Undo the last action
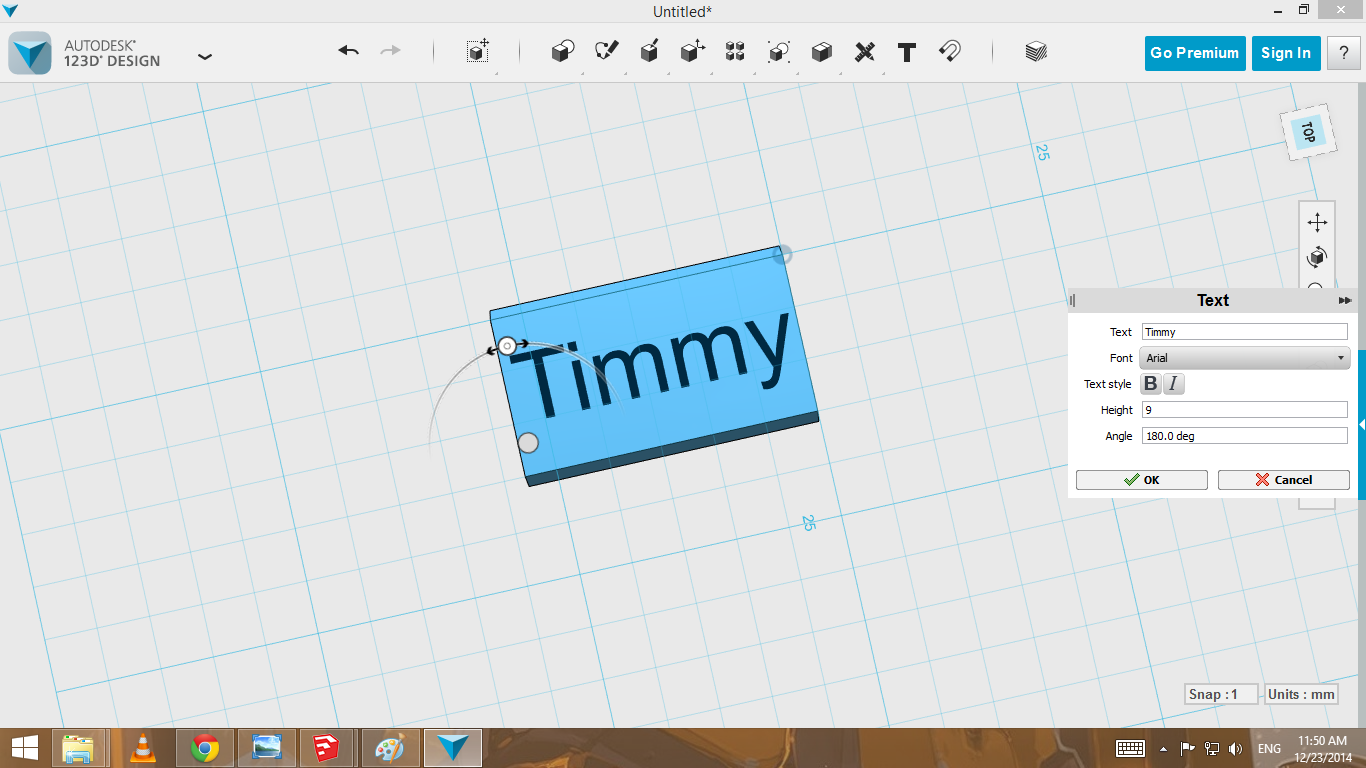Image resolution: width=1366 pixels, height=768 pixels. tap(348, 51)
